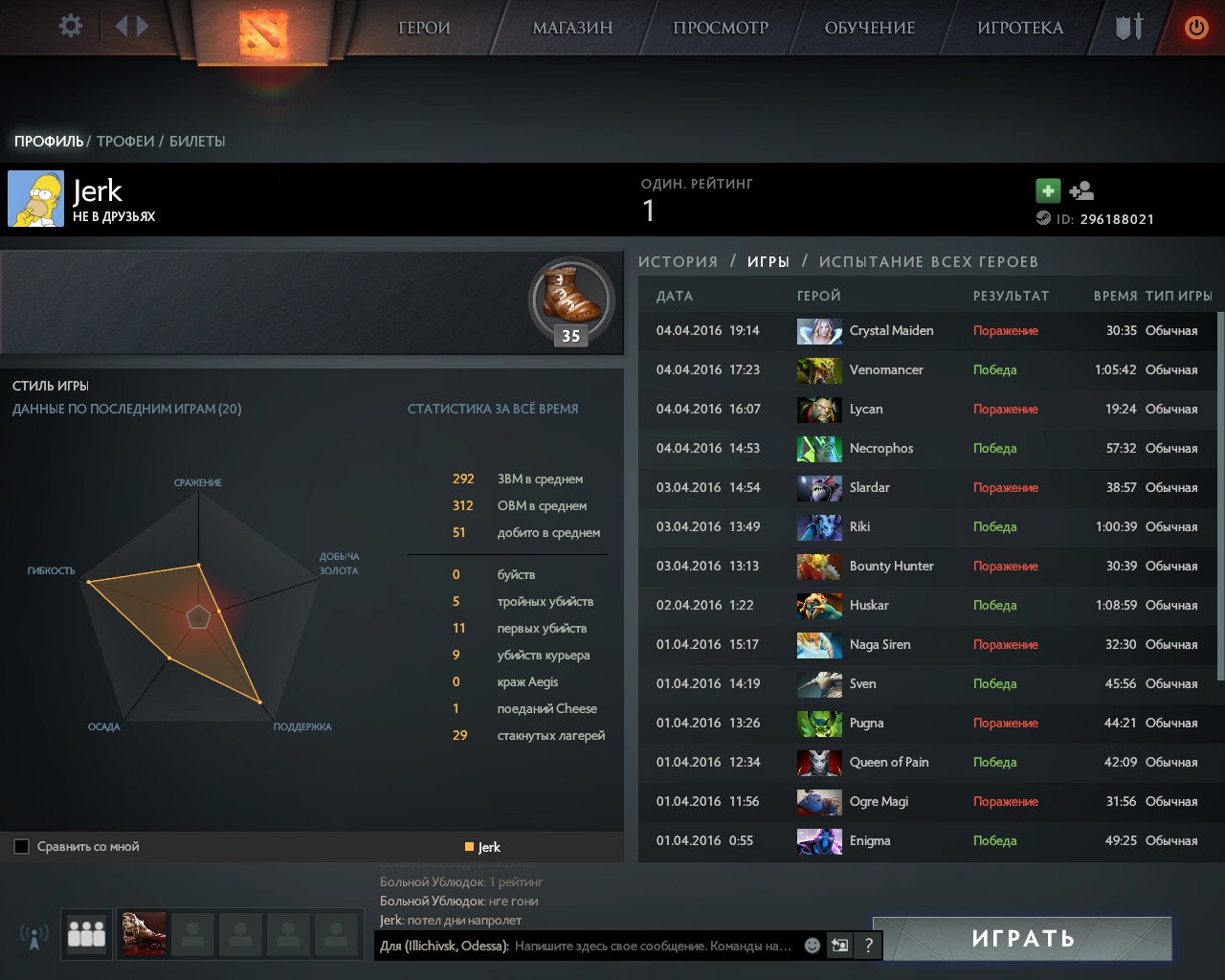Open the chat help question mark
The image size is (1225, 980).
868,946
